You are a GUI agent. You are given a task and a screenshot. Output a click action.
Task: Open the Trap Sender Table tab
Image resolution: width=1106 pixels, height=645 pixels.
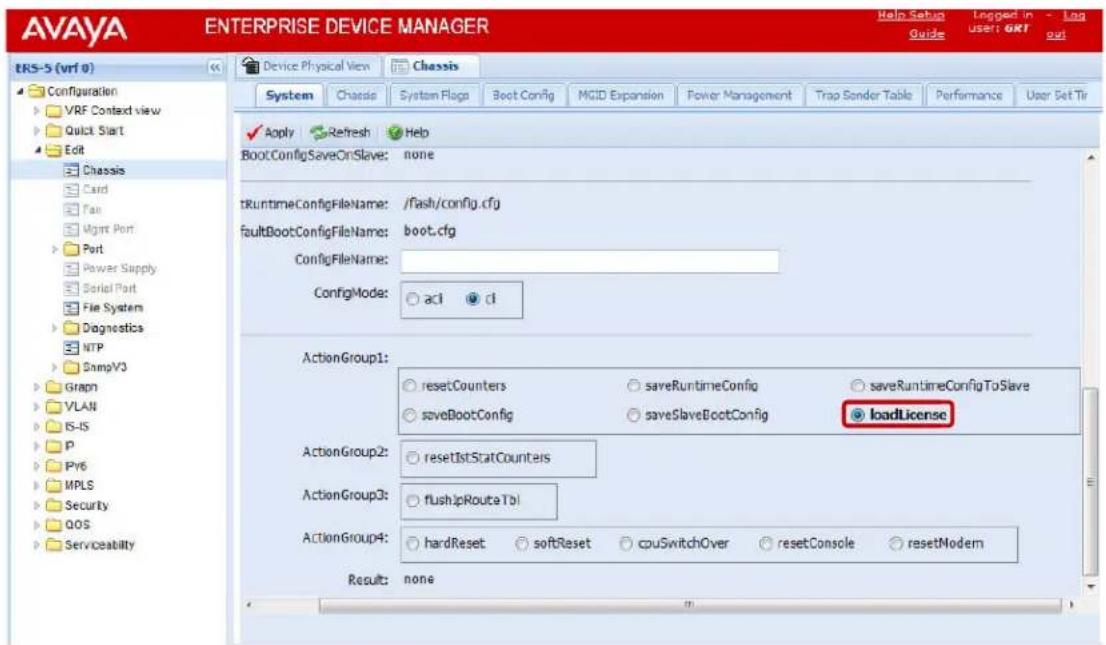tap(863, 95)
